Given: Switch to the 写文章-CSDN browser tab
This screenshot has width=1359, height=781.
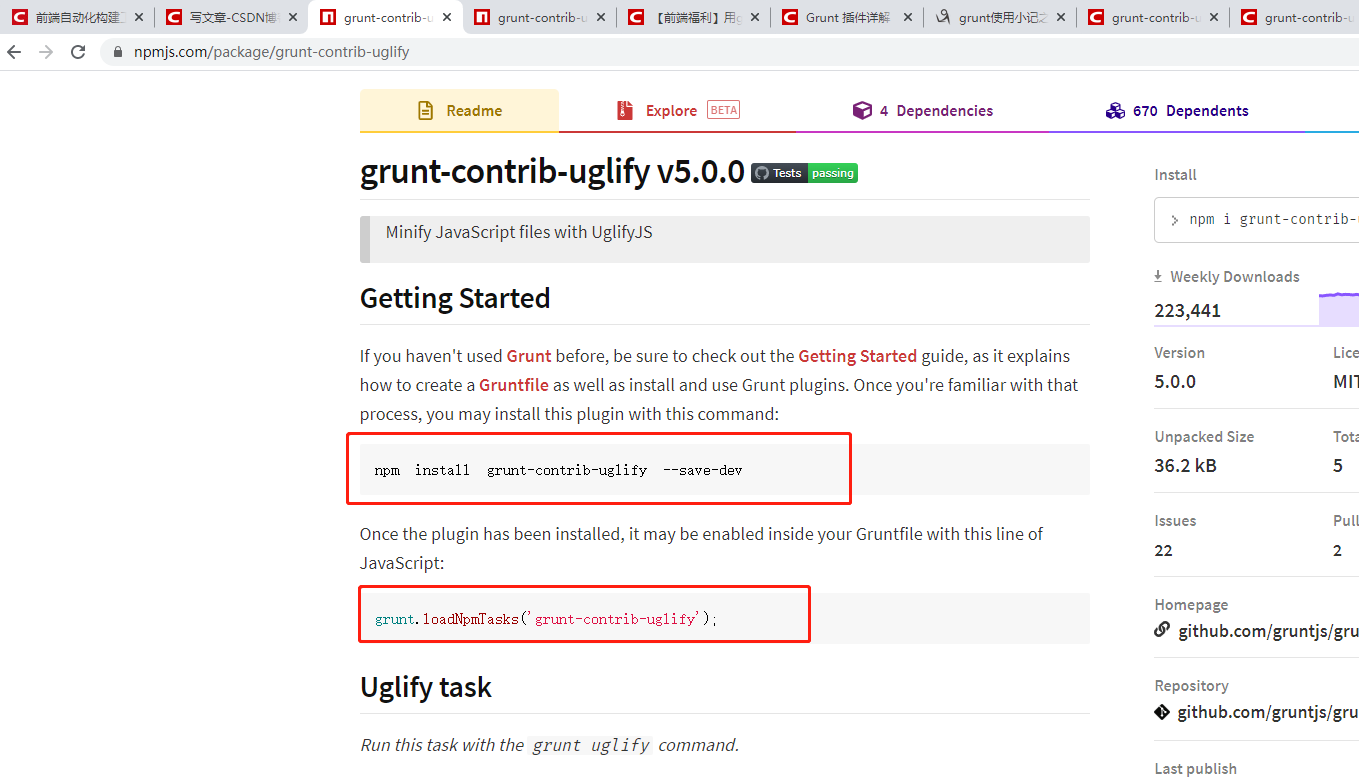Looking at the screenshot, I should pyautogui.click(x=233, y=17).
